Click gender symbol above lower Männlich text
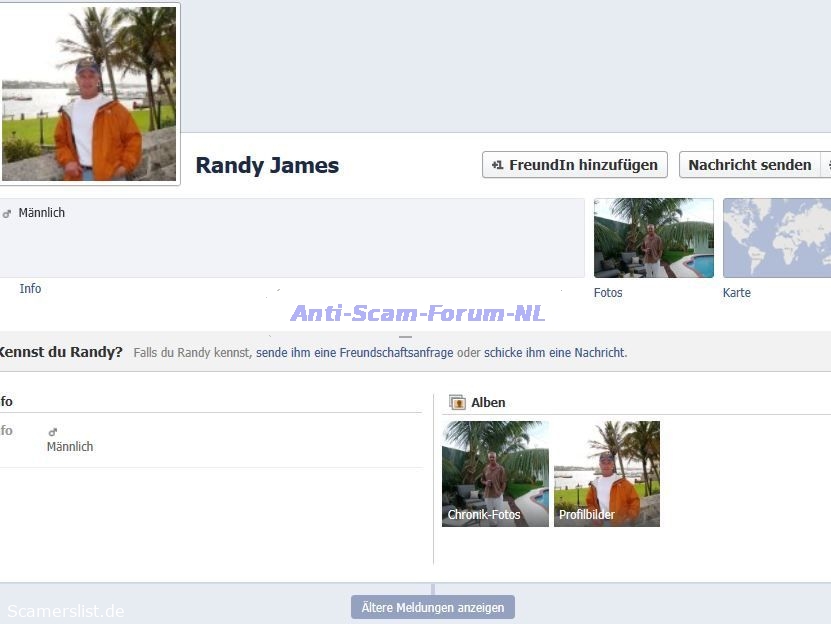The height and width of the screenshot is (624, 831). pos(53,432)
